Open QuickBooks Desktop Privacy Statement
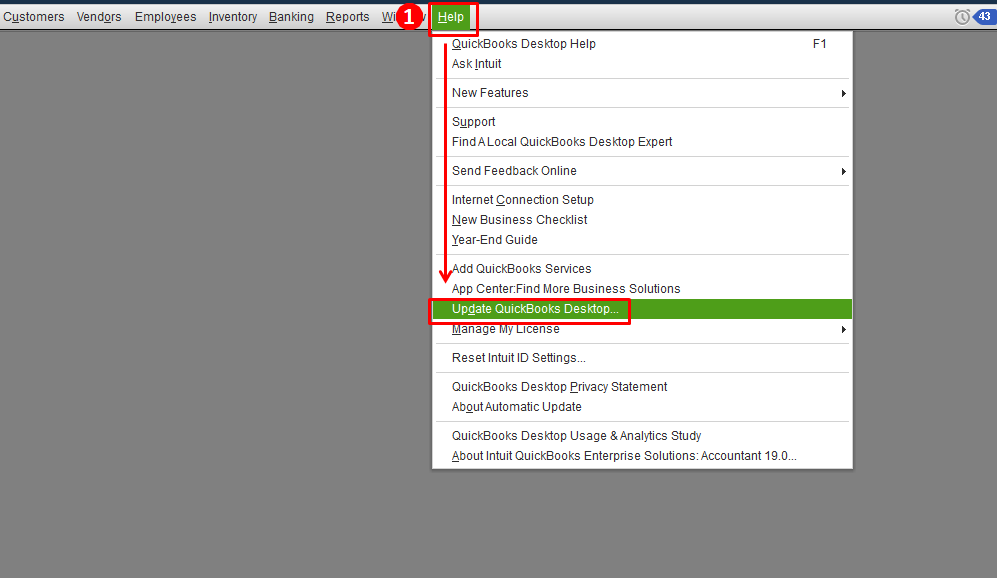997x578 pixels. click(x=642, y=387)
